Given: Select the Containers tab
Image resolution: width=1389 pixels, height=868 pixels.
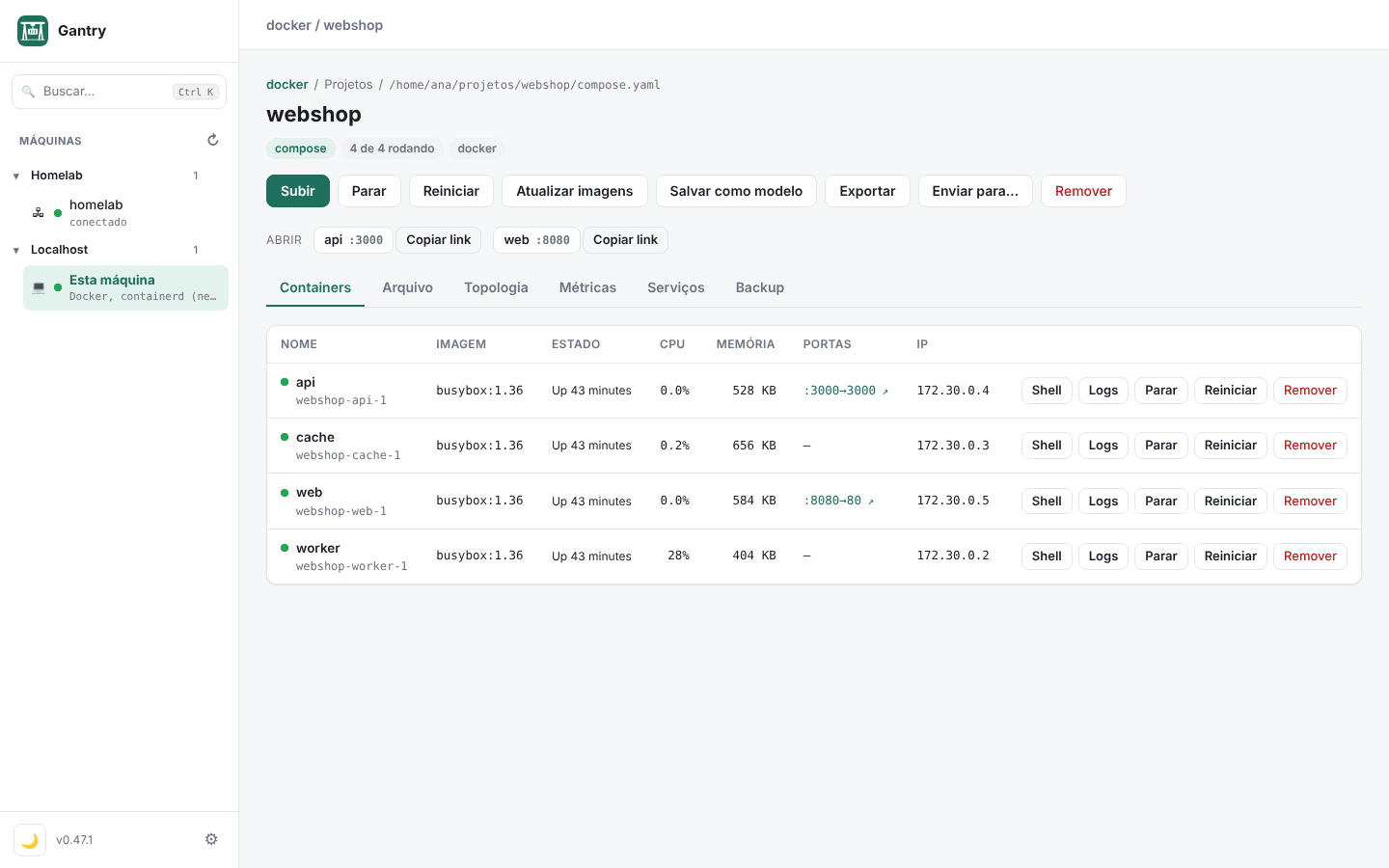Looking at the screenshot, I should point(315,287).
